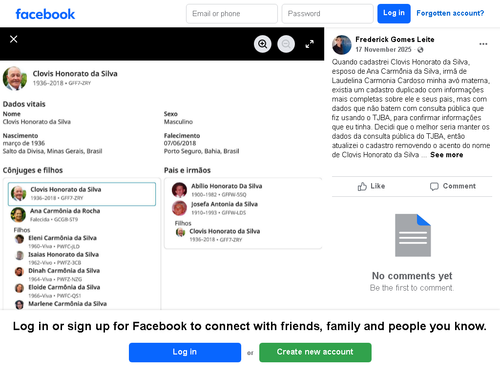
Task: Click the thumbs-up Like icon
Action: click(362, 186)
